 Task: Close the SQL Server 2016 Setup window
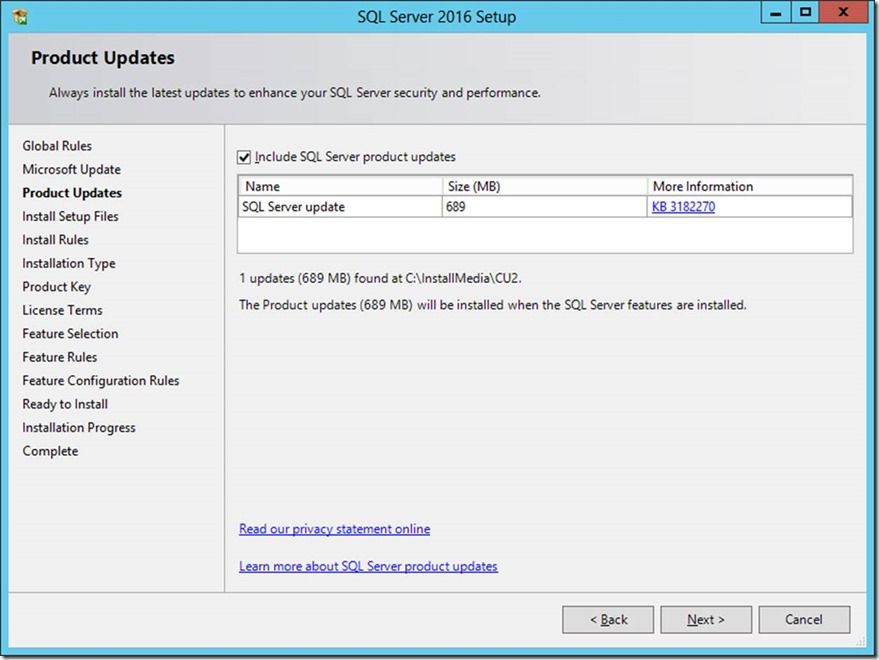[x=843, y=13]
